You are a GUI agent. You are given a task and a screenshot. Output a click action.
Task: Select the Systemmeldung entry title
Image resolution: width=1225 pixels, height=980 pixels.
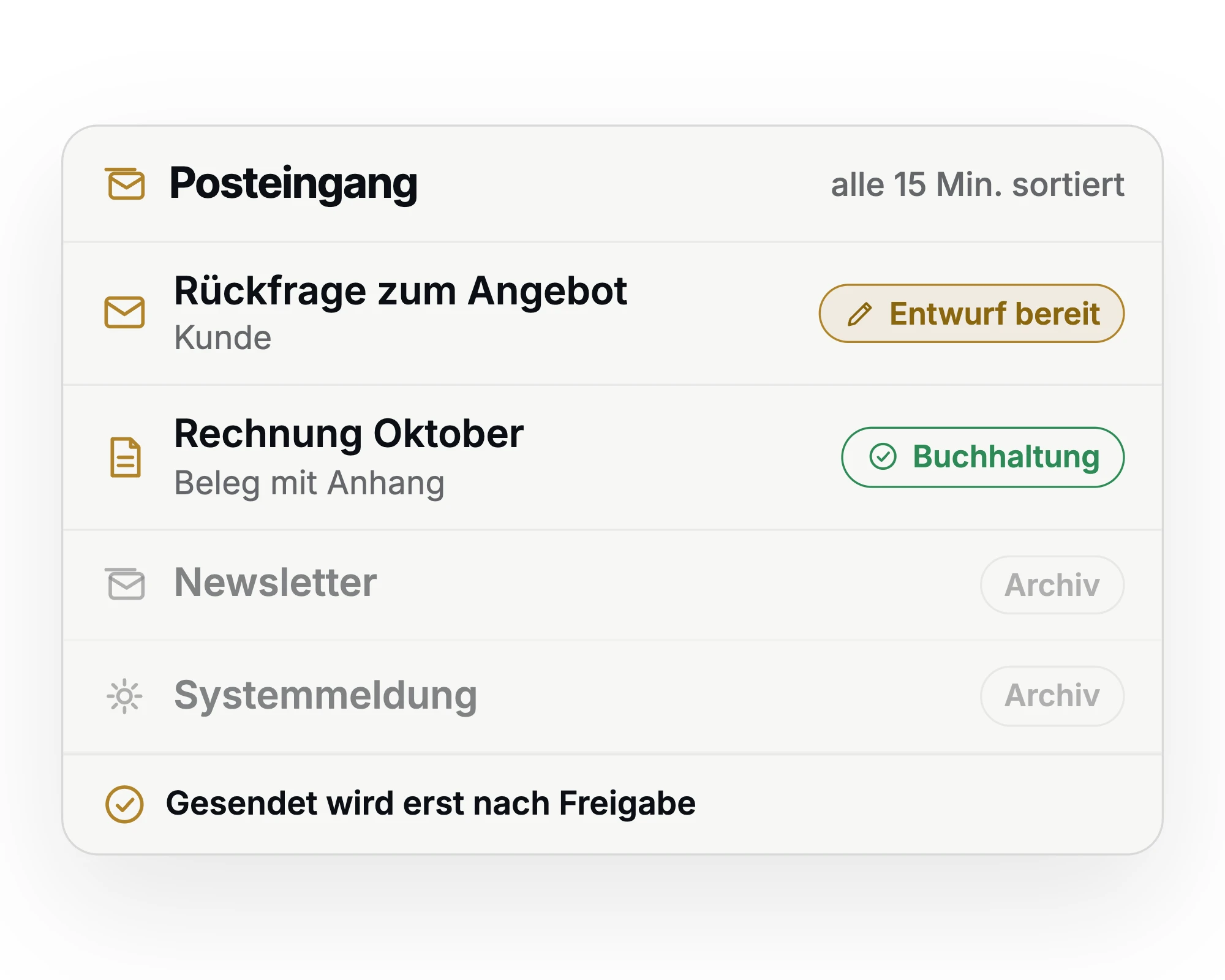(x=325, y=696)
